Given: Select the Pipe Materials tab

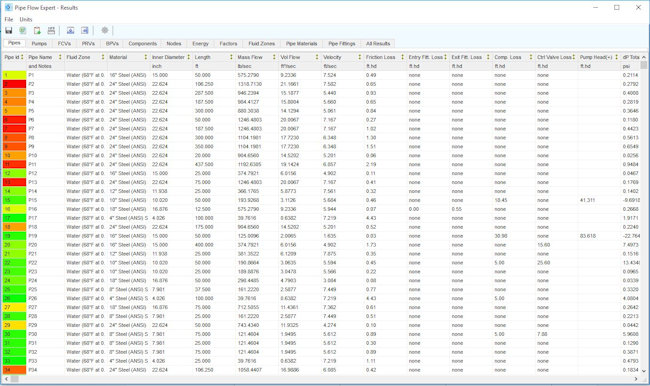Looking at the screenshot, I should pyautogui.click(x=301, y=44).
